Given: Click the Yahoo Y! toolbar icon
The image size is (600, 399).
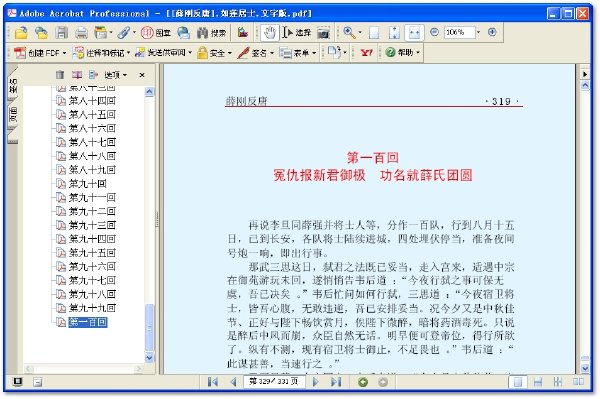Looking at the screenshot, I should (366, 53).
